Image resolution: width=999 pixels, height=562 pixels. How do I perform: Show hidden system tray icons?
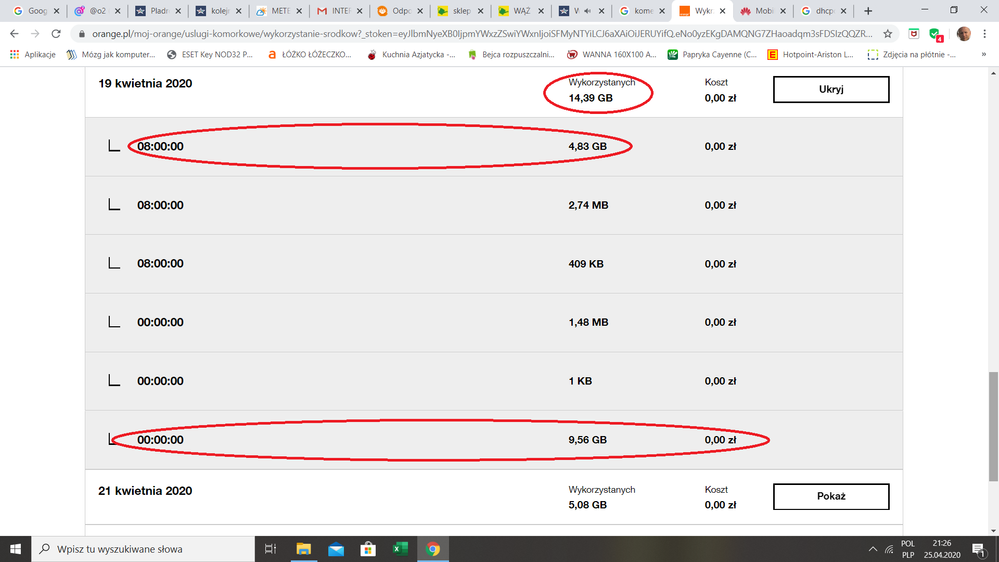pos(872,549)
